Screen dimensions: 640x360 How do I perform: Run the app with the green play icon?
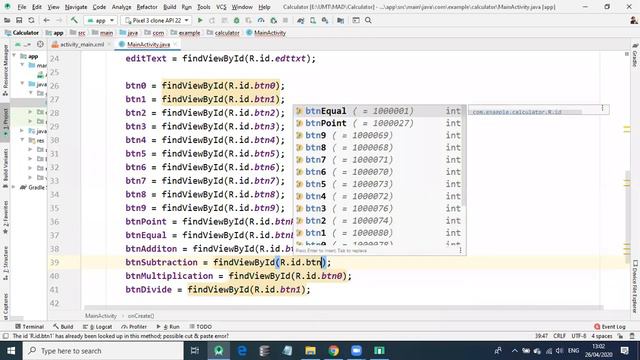[x=200, y=20]
